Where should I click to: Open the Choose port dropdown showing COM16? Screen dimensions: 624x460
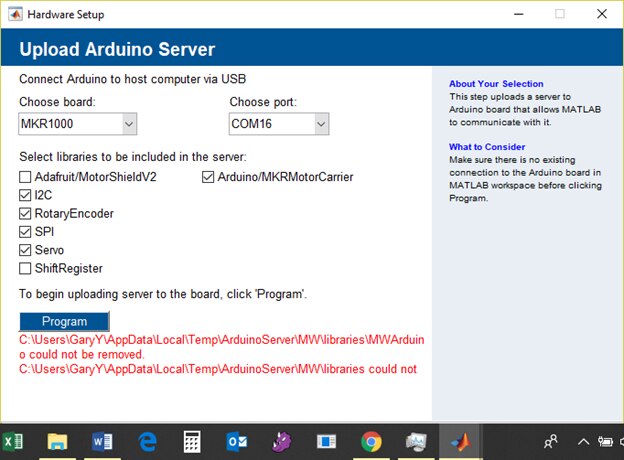[279, 124]
